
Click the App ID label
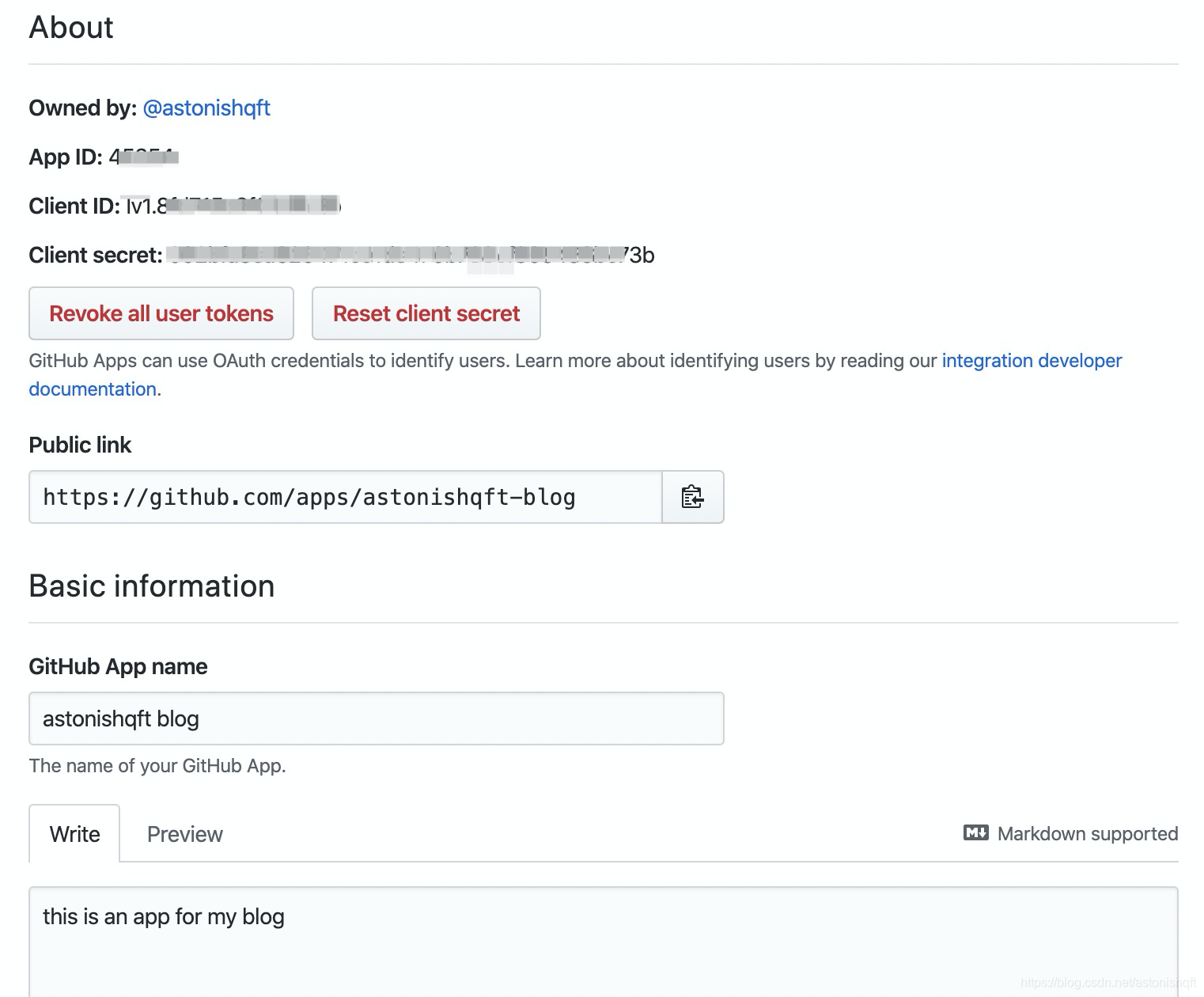tap(66, 157)
